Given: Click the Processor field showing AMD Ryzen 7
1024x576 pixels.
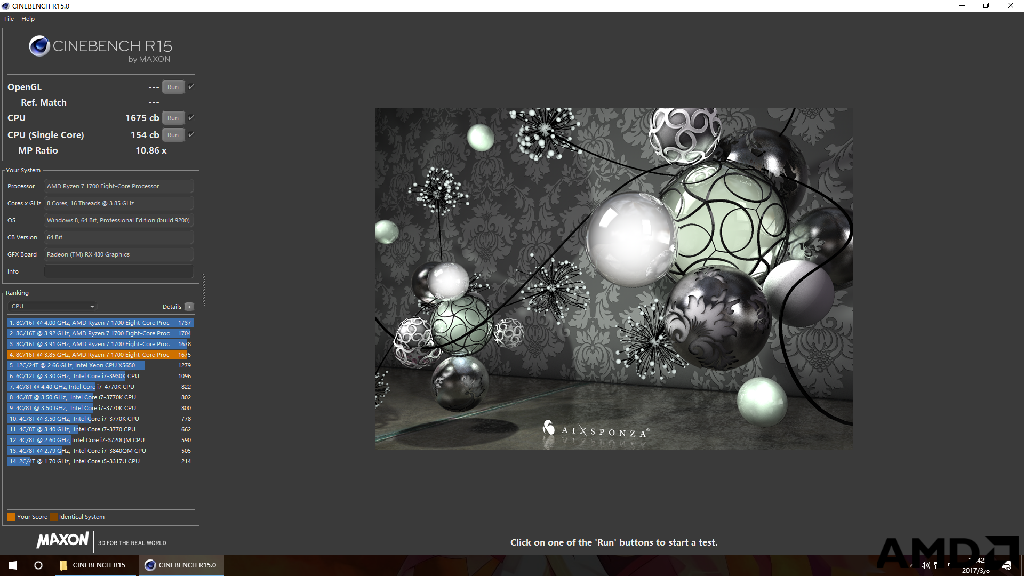Looking at the screenshot, I should 118,186.
